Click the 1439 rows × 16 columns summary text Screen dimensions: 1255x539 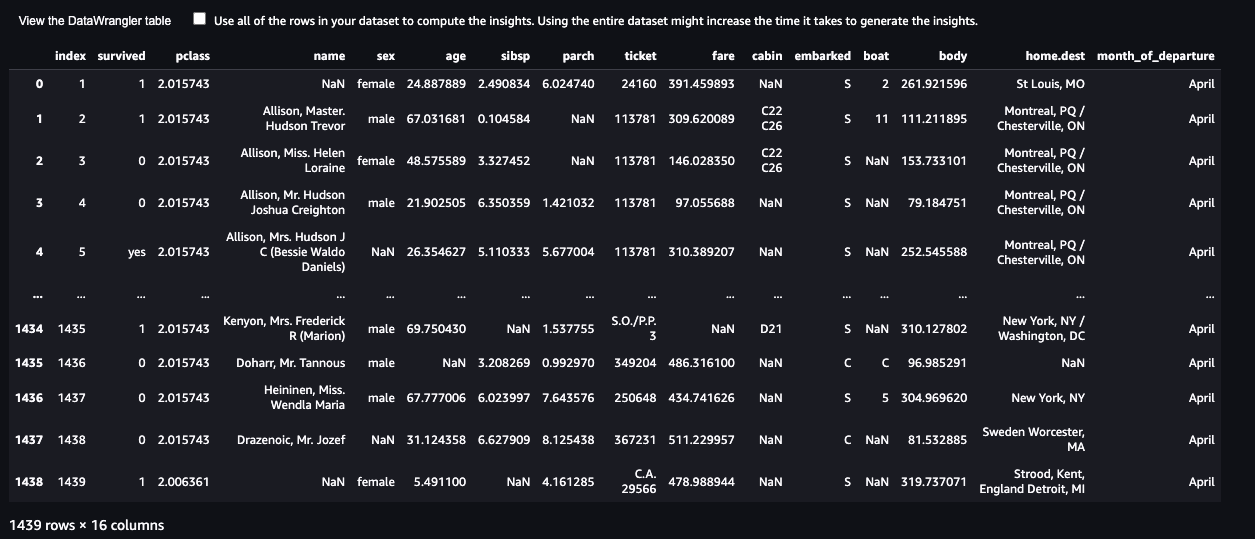[x=86, y=525]
